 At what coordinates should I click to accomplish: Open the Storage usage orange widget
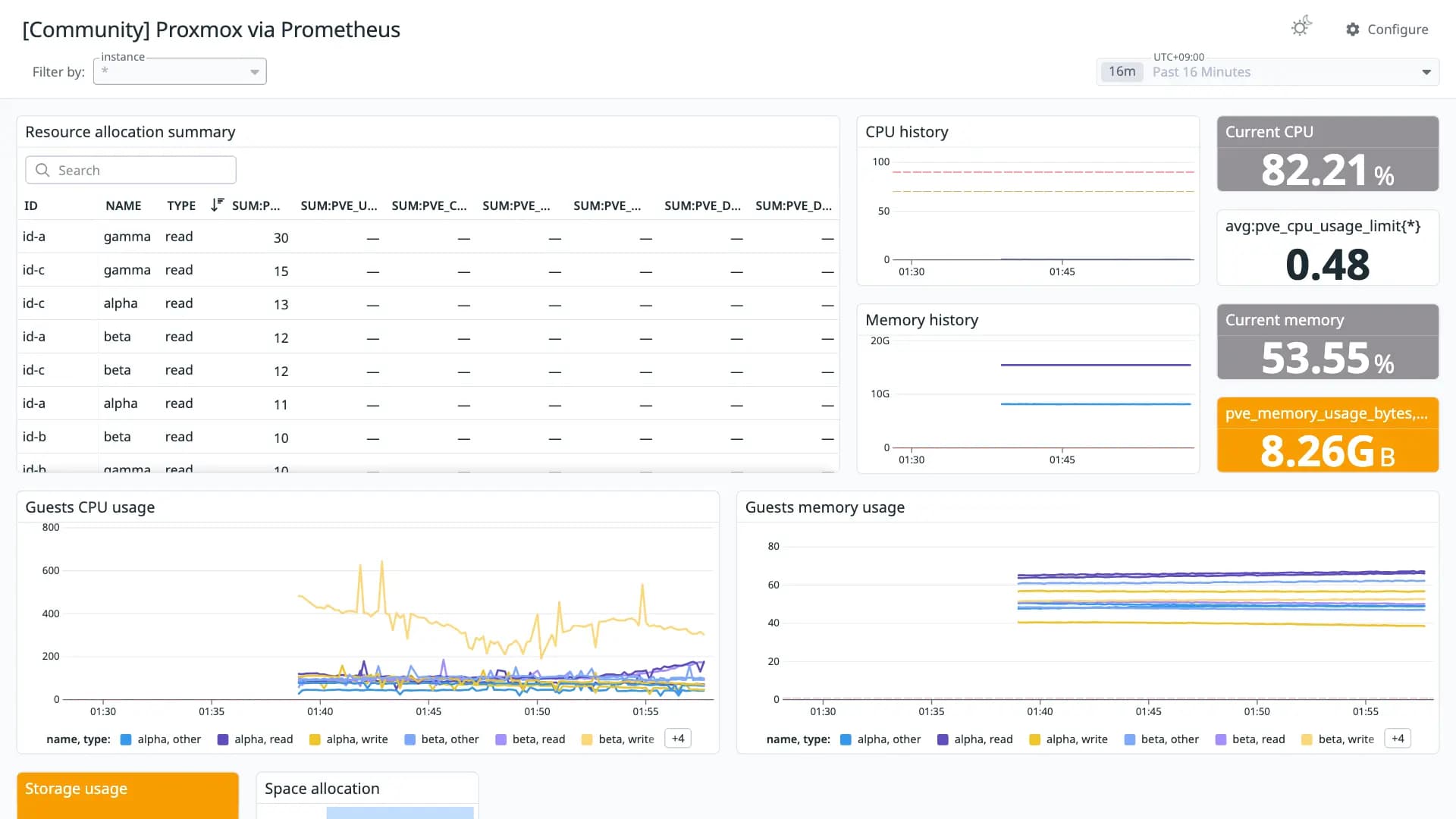(127, 795)
